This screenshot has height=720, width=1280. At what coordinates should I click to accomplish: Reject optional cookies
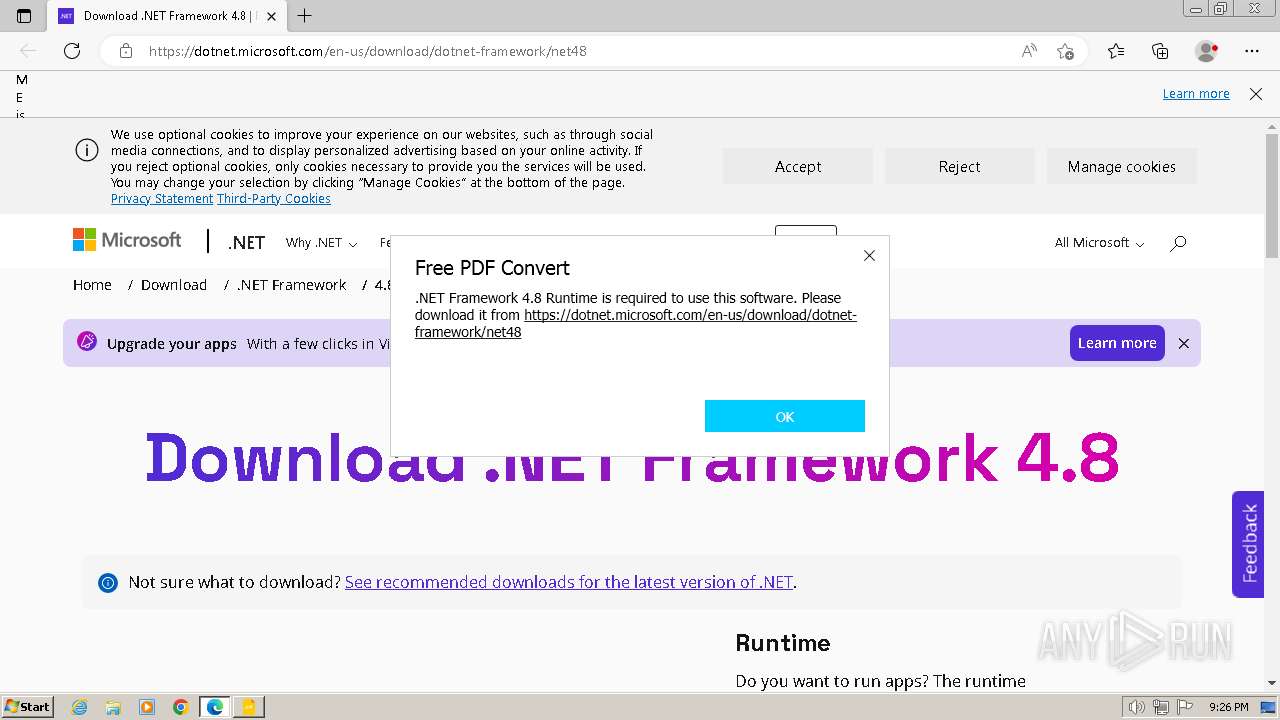pyautogui.click(x=959, y=166)
